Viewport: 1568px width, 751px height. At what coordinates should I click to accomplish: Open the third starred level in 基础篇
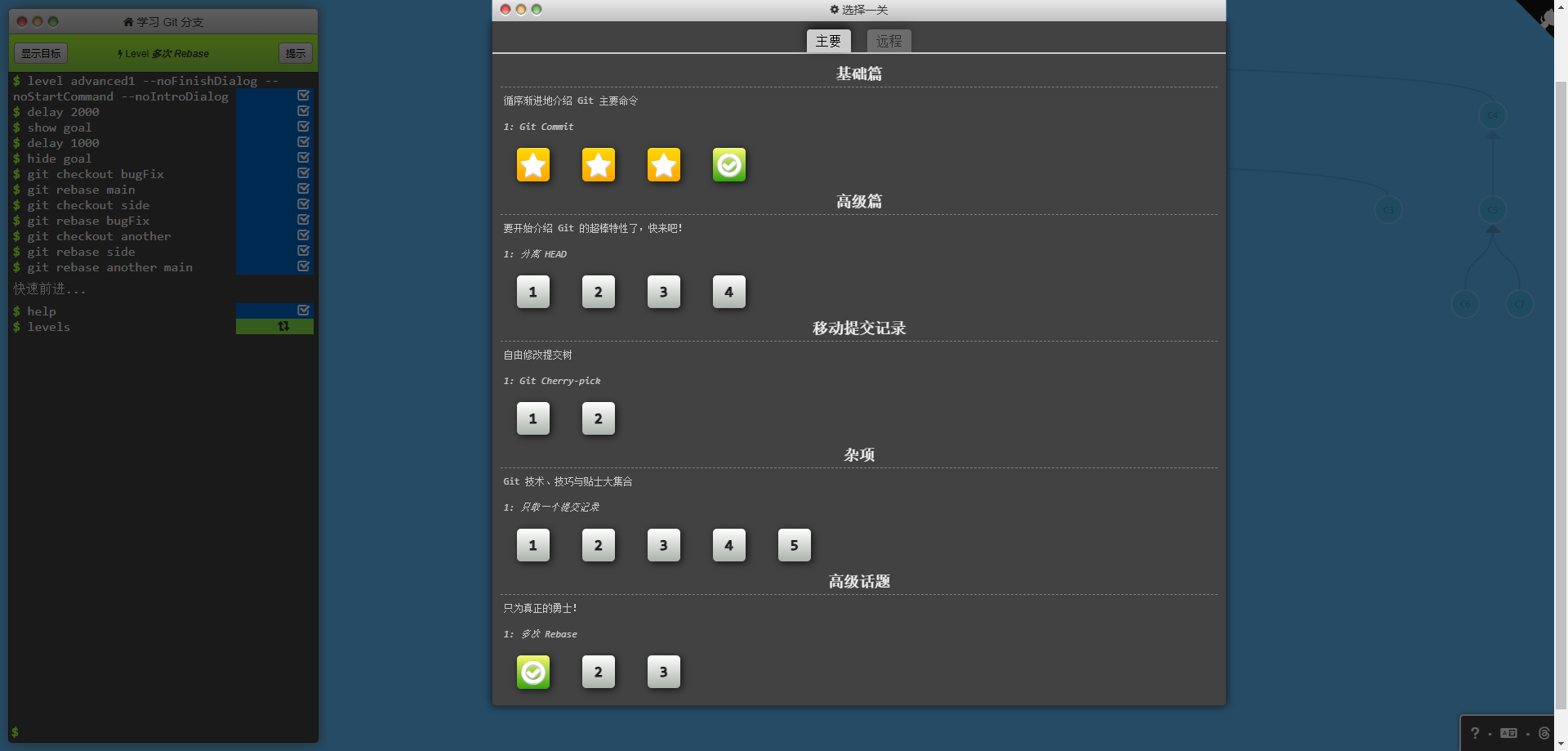coord(664,165)
